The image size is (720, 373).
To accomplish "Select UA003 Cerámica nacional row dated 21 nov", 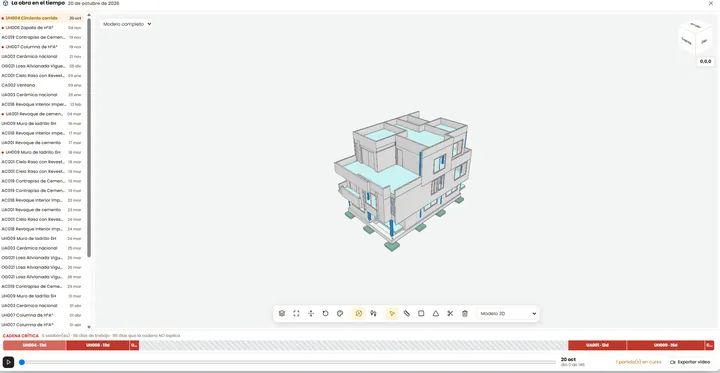I will tap(42, 57).
